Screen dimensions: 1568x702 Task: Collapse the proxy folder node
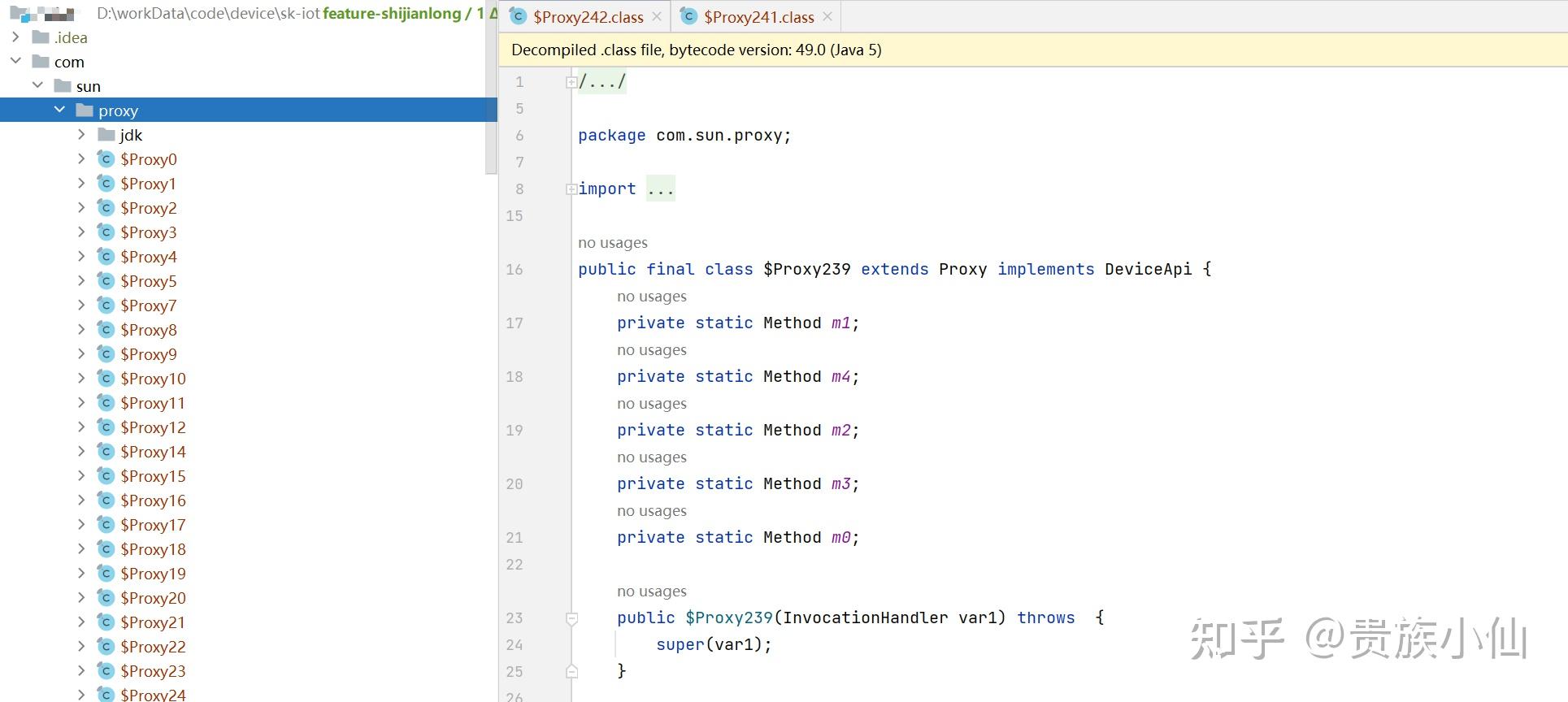(59, 110)
